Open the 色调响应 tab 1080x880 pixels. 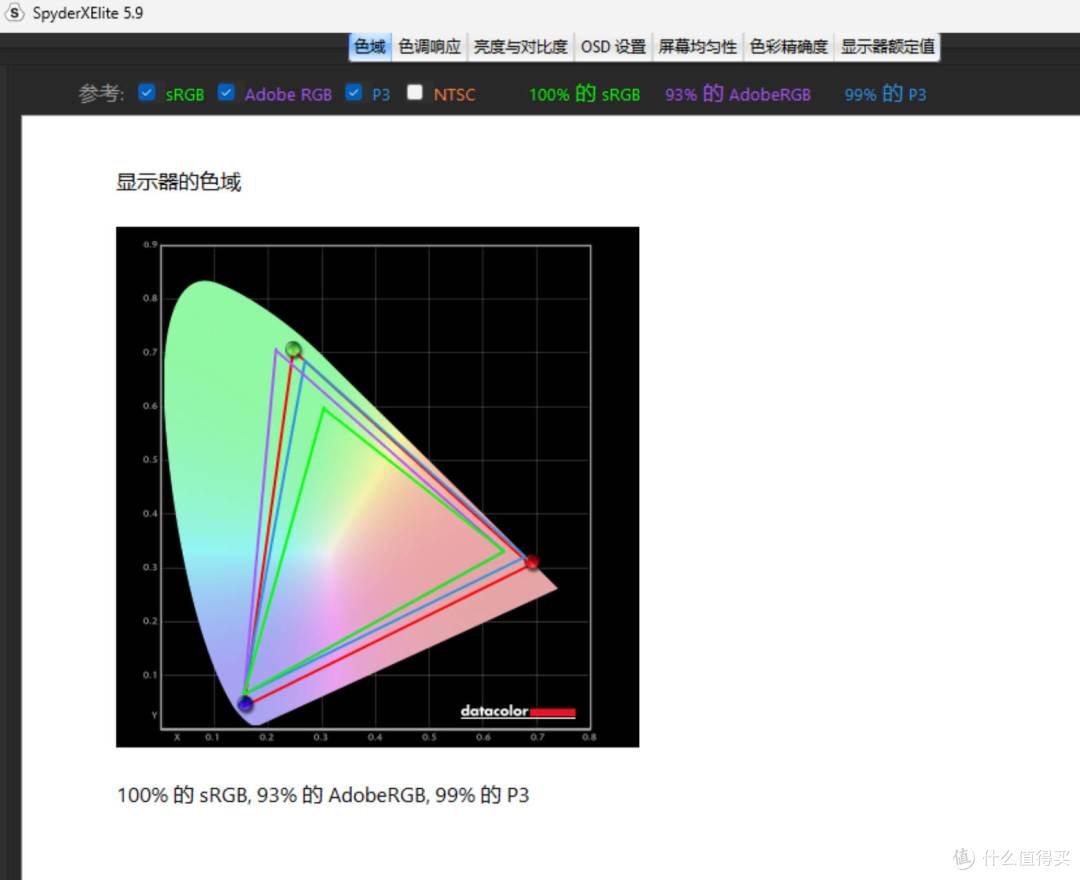[x=430, y=47]
